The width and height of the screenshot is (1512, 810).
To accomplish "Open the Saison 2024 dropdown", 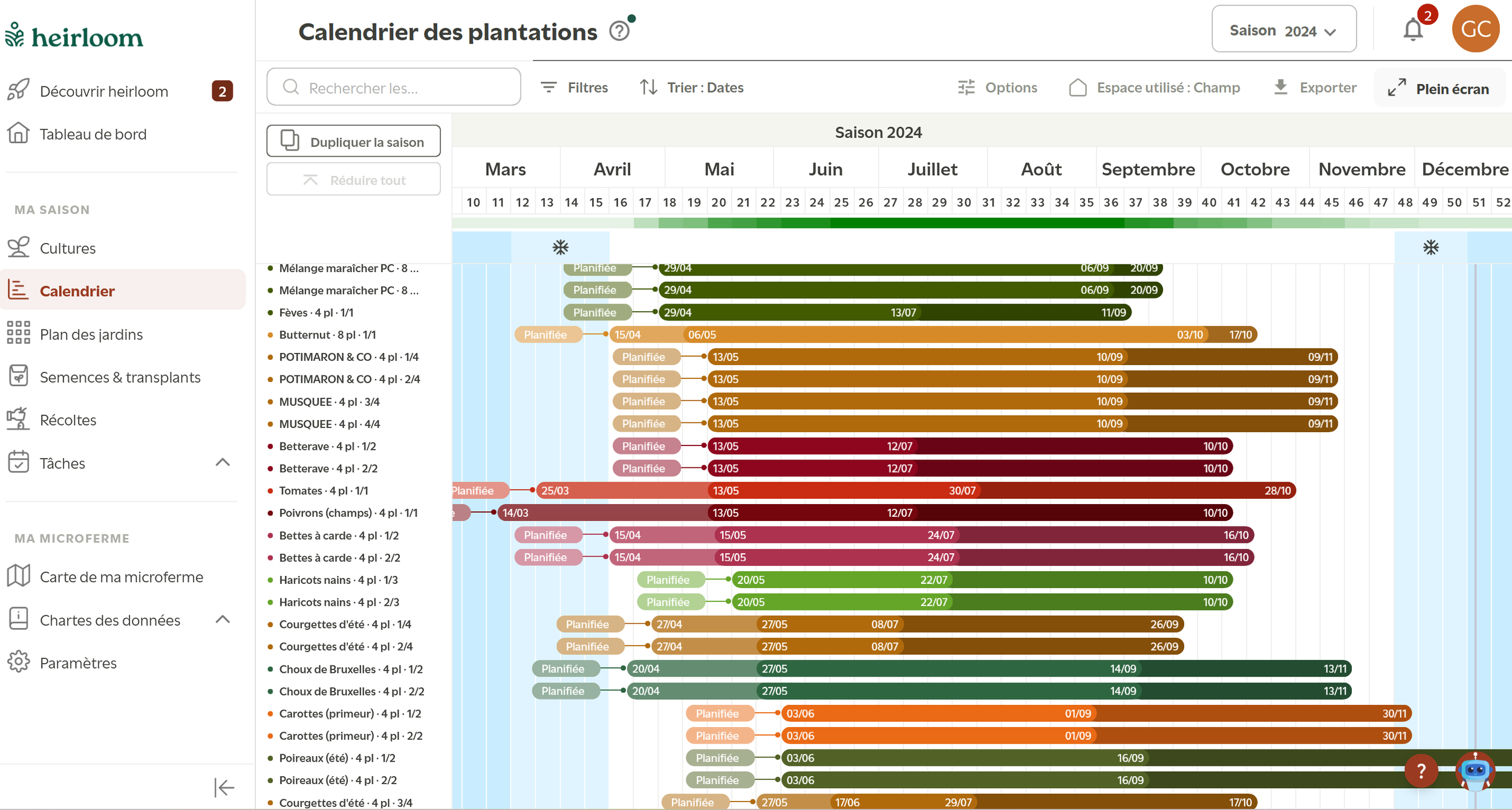I will point(1283,29).
